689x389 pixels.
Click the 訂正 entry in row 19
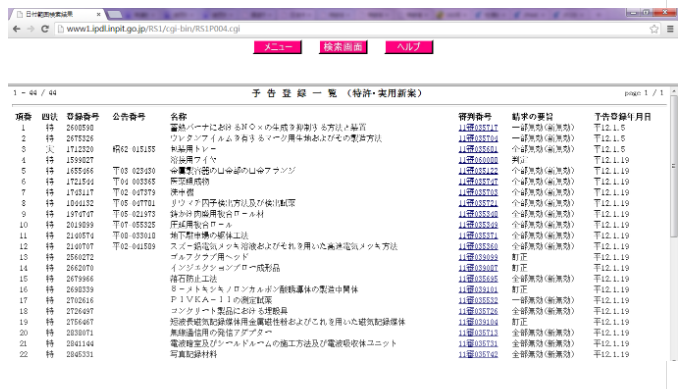tap(520, 322)
